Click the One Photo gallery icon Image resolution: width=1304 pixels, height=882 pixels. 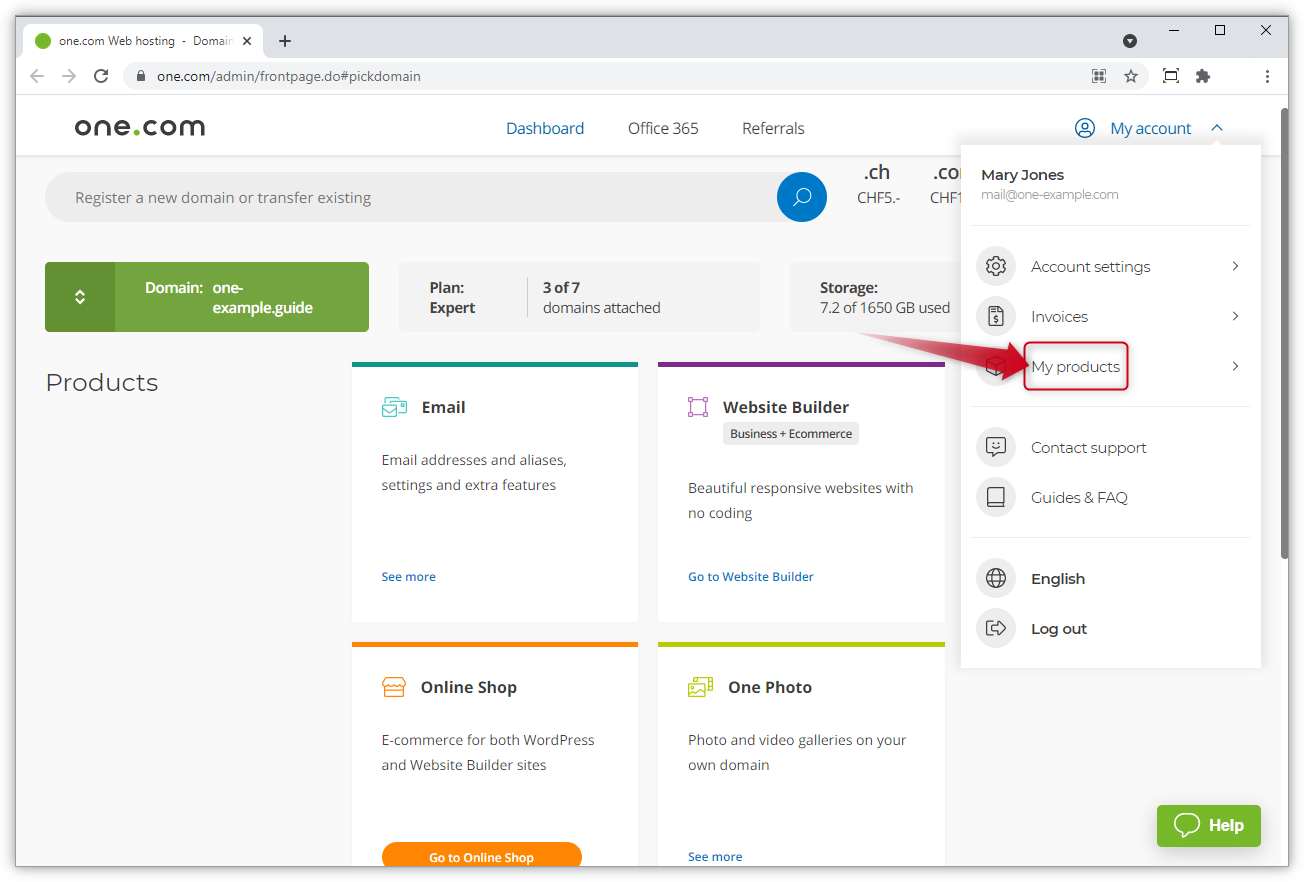tap(699, 687)
